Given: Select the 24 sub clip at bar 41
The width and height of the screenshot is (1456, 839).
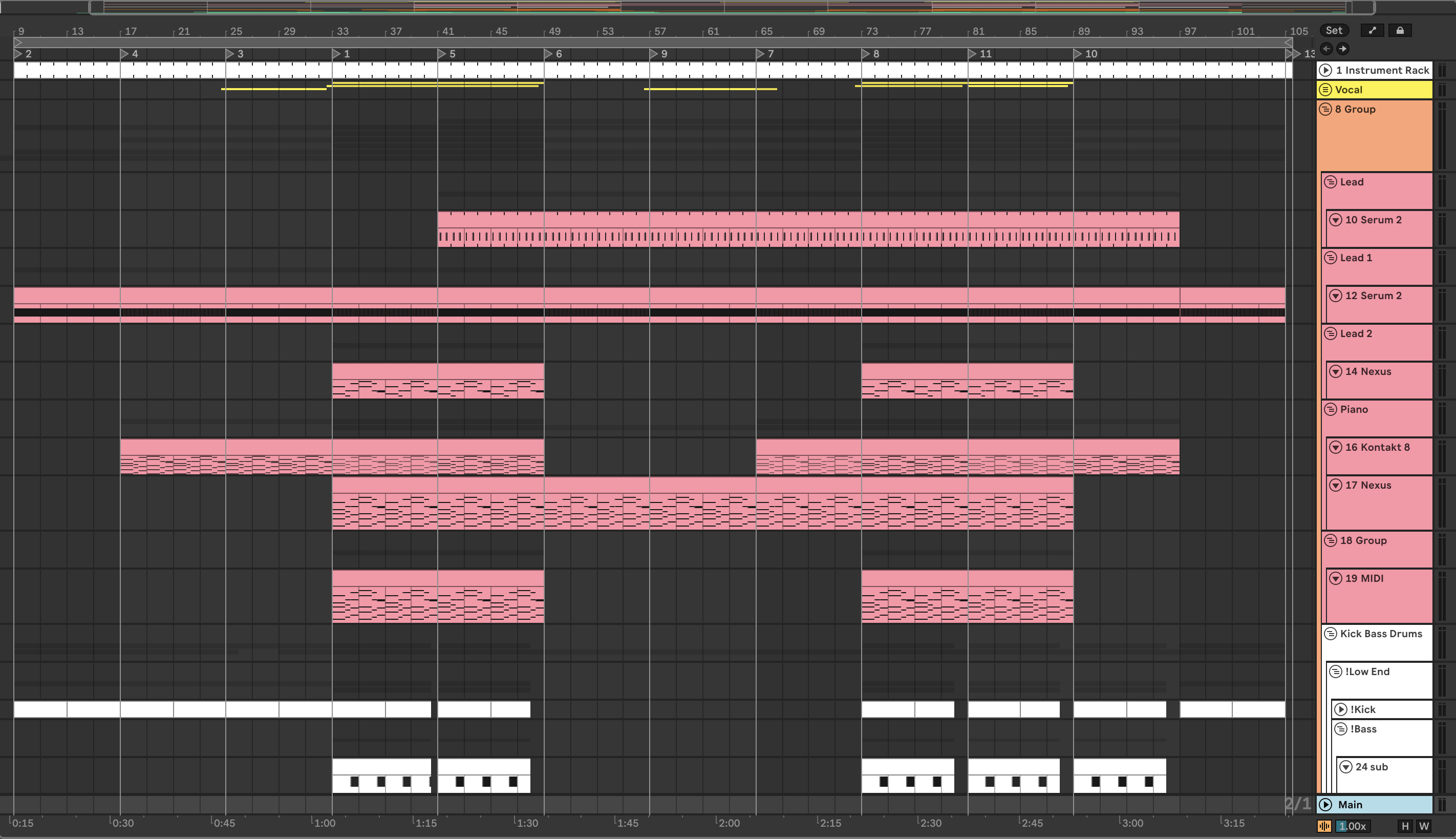Looking at the screenshot, I should pos(484,775).
